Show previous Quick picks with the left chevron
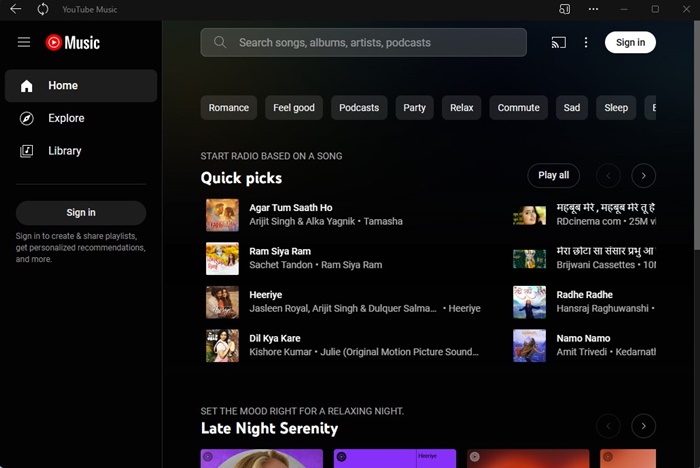The width and height of the screenshot is (700, 468). (608, 176)
